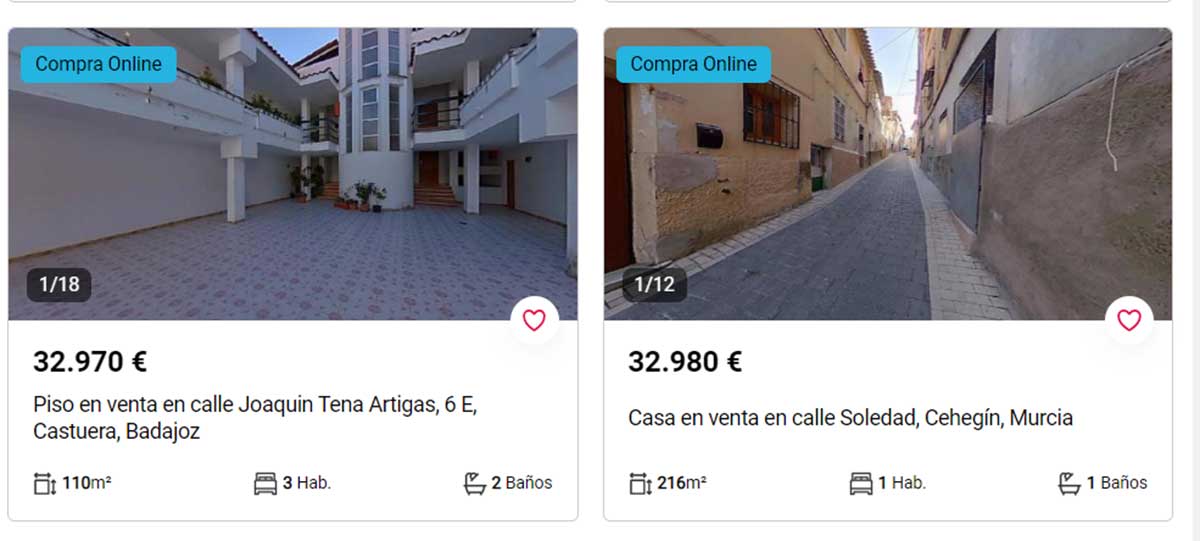Viewport: 1200px width, 541px height.
Task: Click Compra Online badge on Castuera listing
Action: click(98, 64)
